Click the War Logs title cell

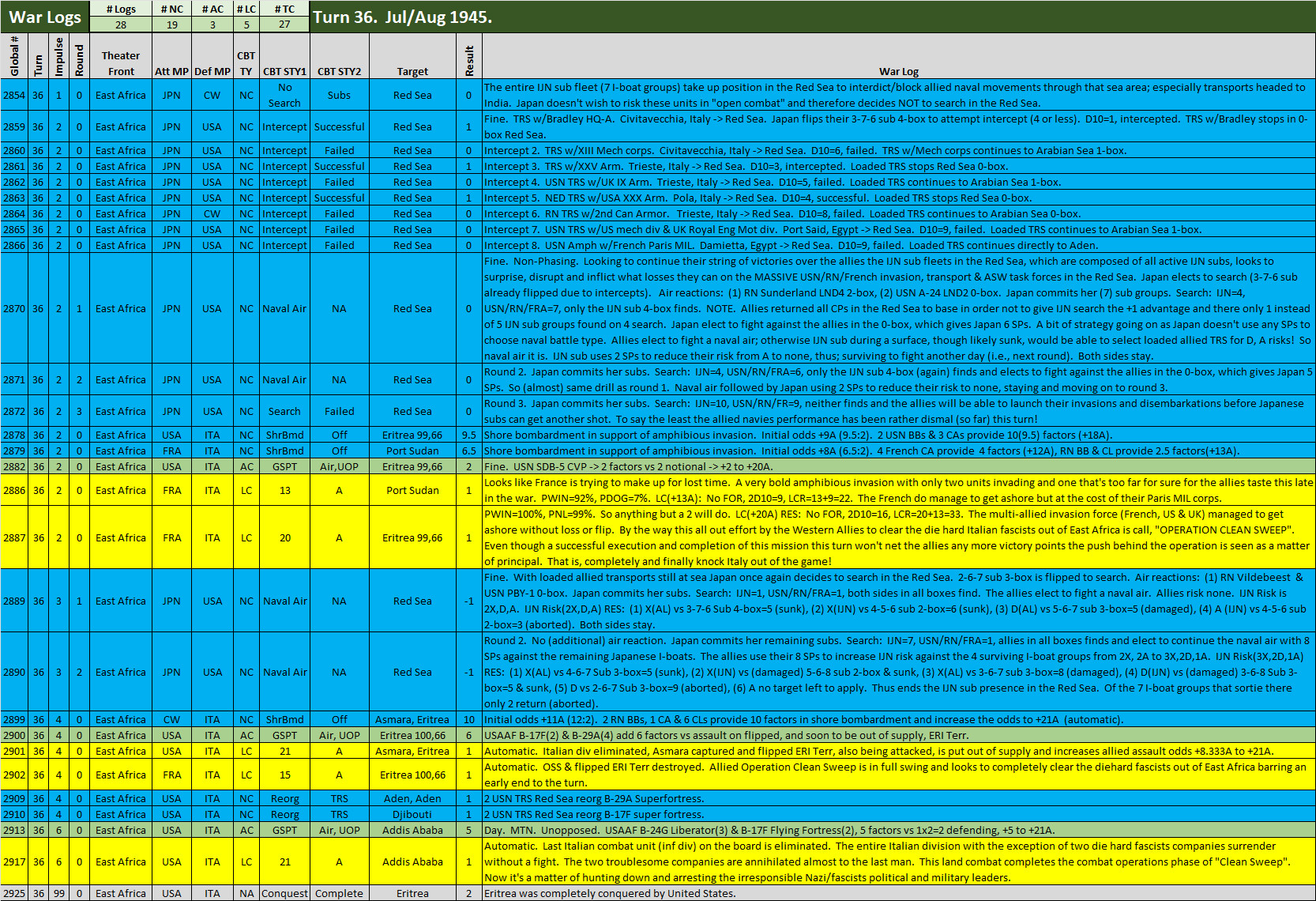point(45,17)
